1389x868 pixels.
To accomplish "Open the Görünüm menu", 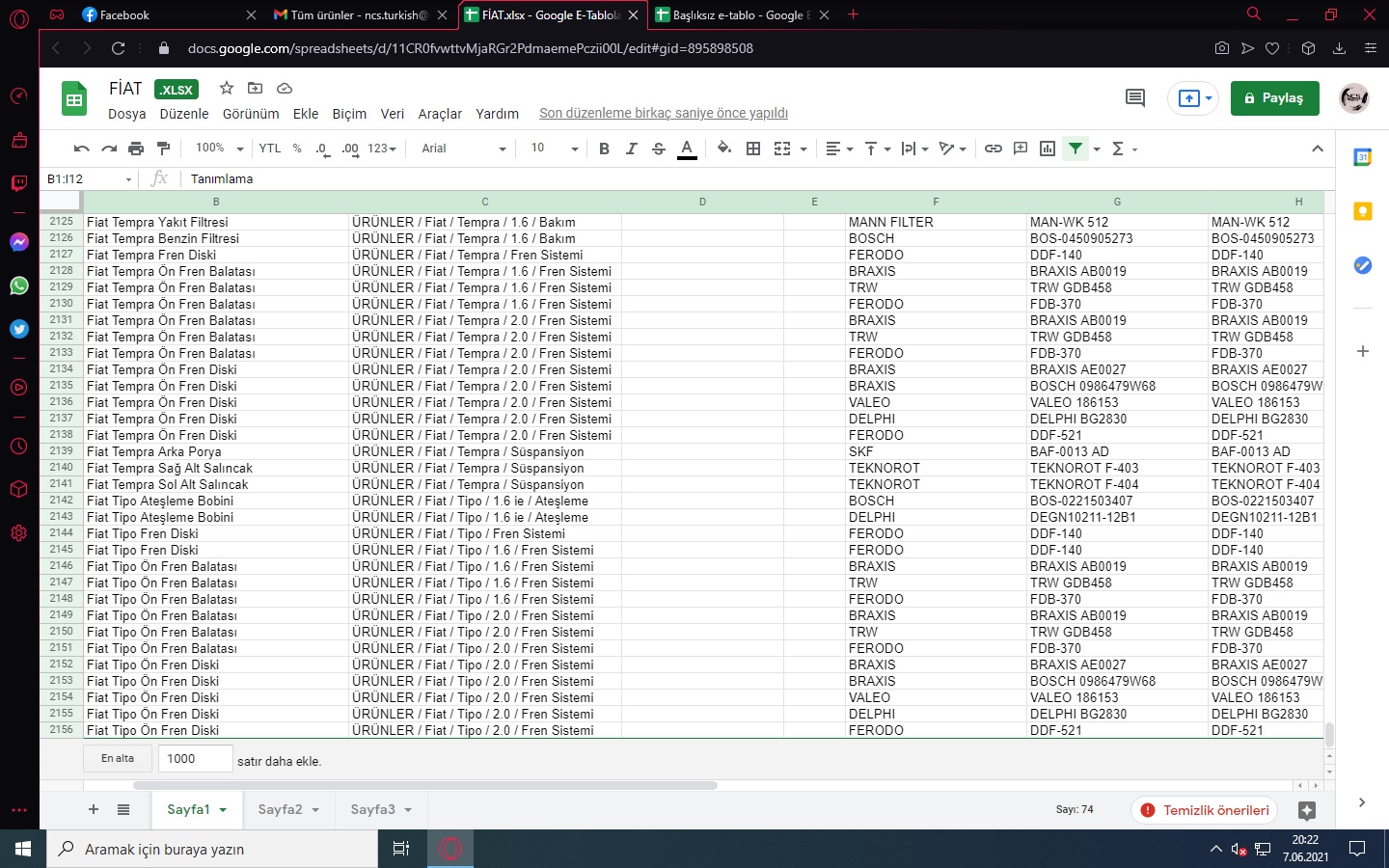I will pyautogui.click(x=251, y=114).
